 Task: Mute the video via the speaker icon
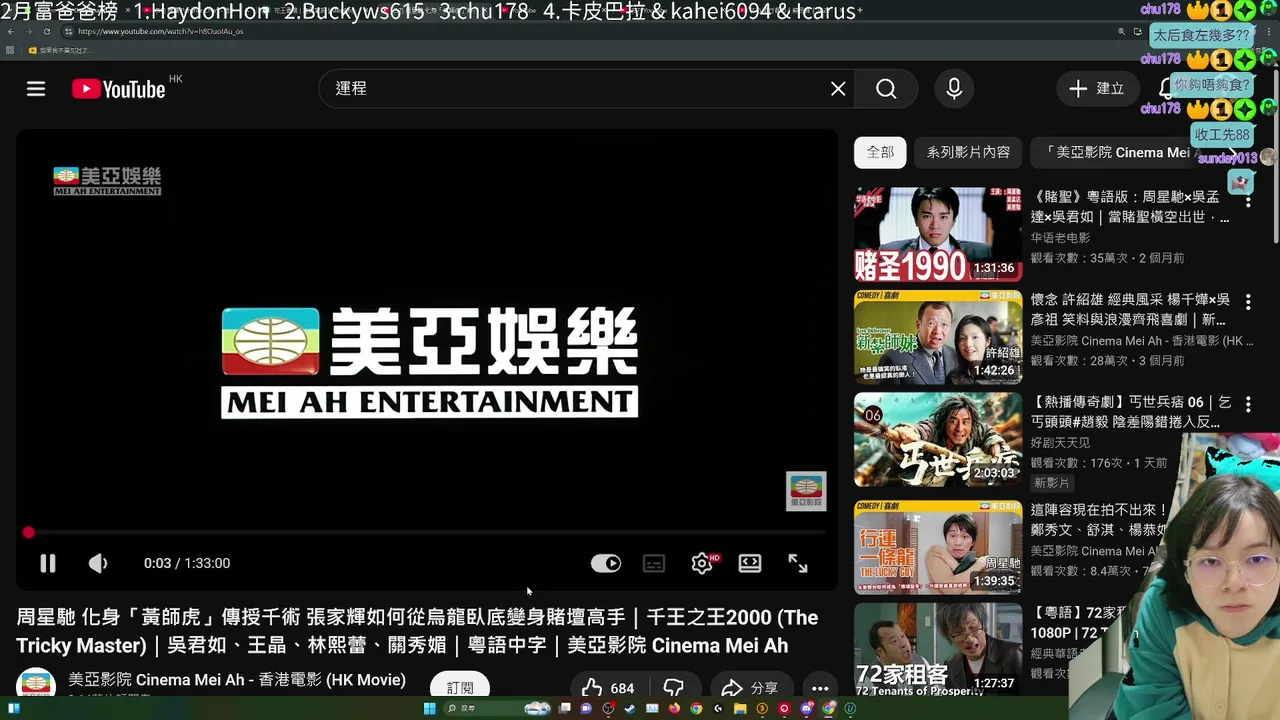tap(98, 563)
